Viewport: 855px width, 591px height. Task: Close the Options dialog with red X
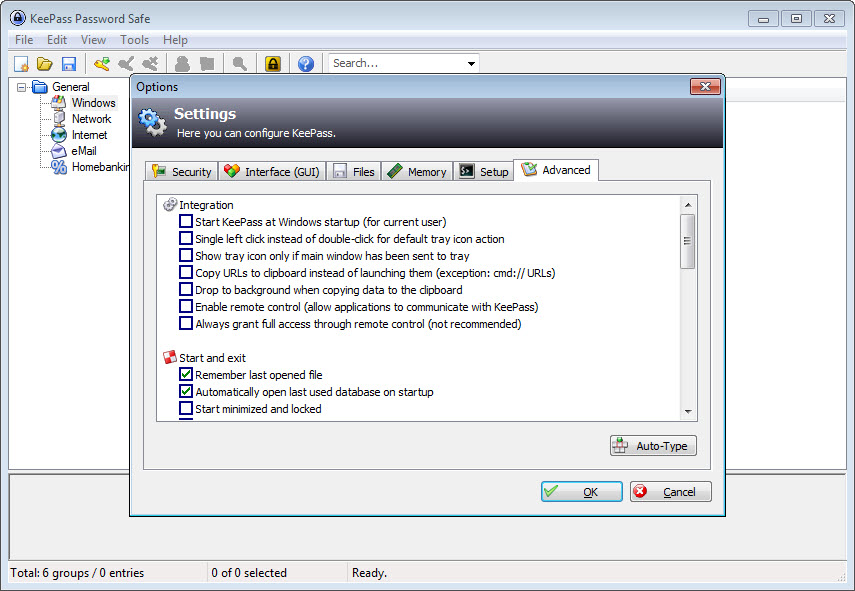pos(705,86)
